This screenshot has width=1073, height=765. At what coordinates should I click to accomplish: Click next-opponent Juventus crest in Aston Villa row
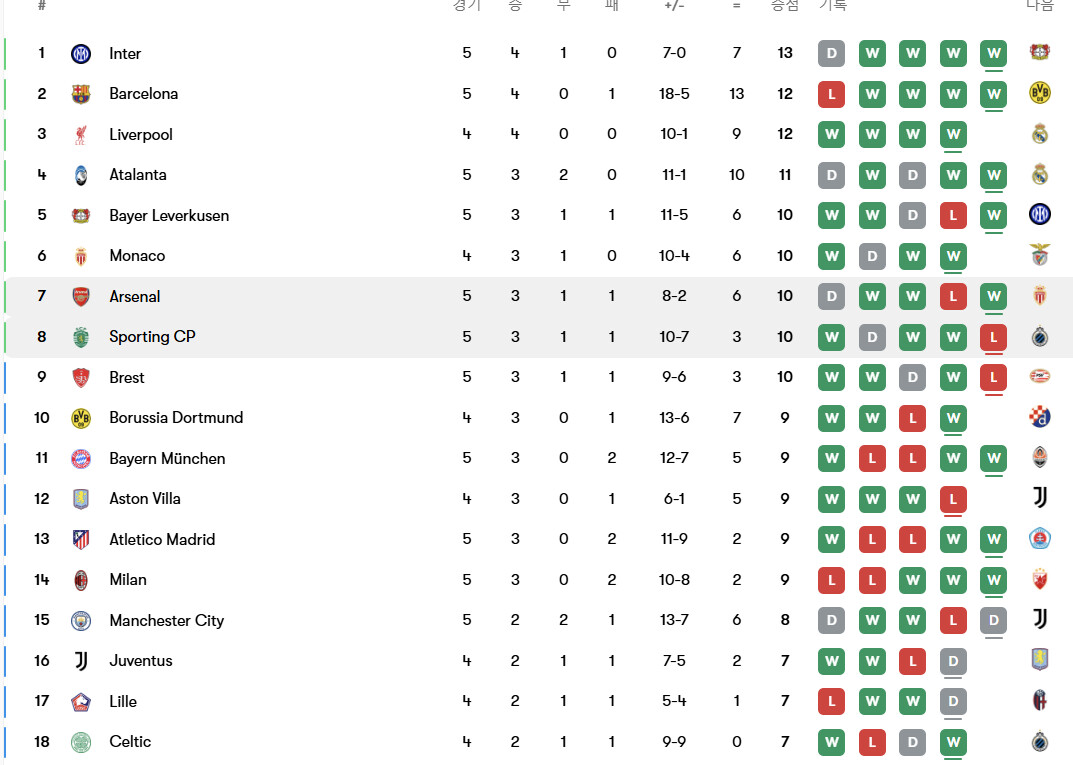[1040, 498]
